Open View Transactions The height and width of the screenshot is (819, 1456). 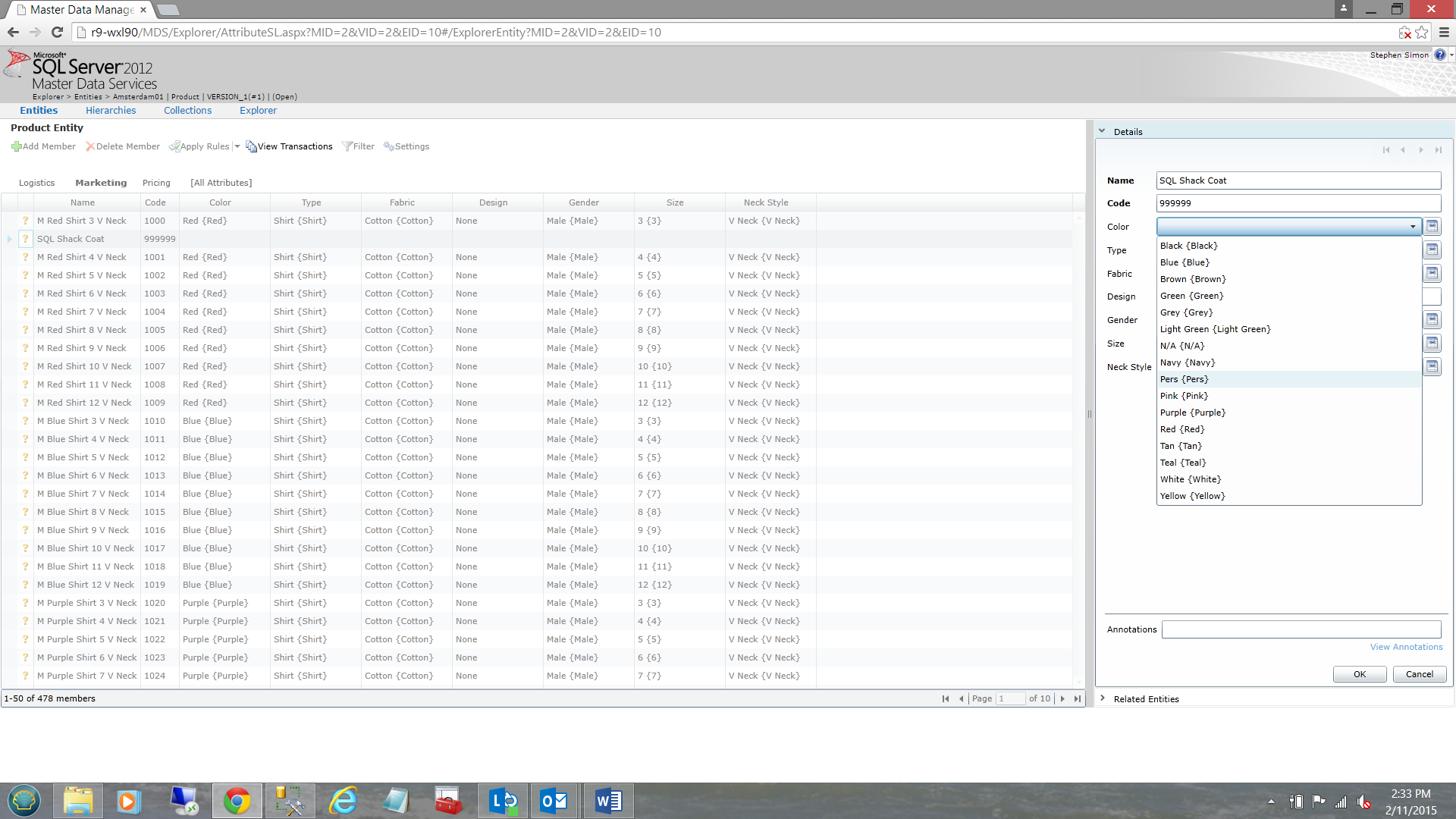pos(288,146)
